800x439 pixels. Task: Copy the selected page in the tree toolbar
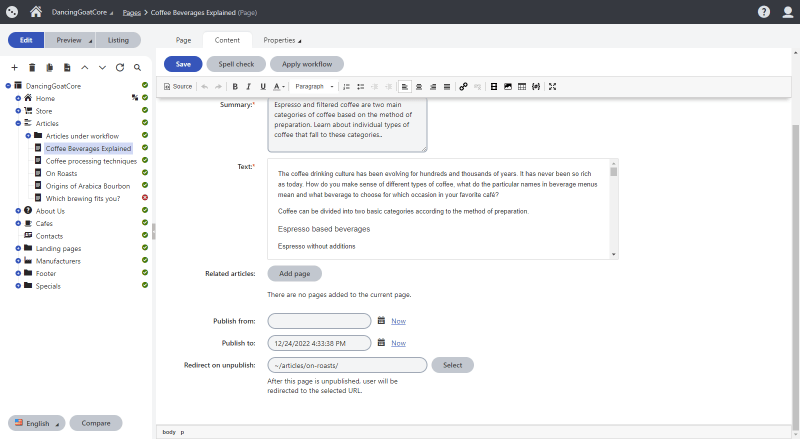tap(49, 67)
